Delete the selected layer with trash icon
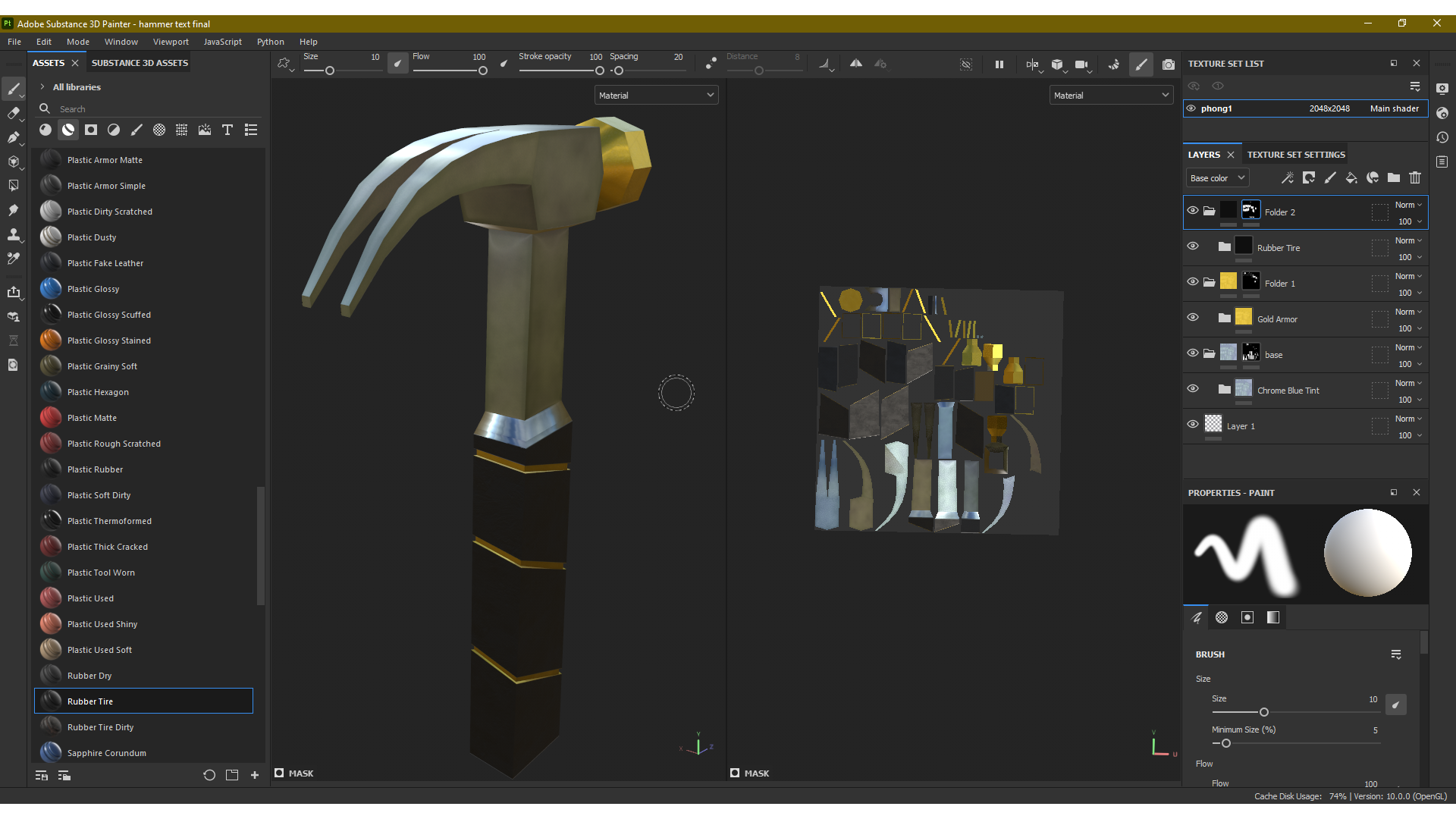Screen dimensions: 1456x819 (1415, 178)
